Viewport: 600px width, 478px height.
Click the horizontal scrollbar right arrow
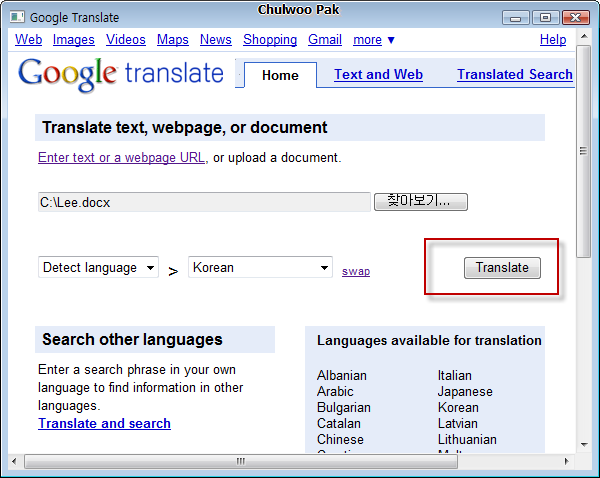pos(566,461)
